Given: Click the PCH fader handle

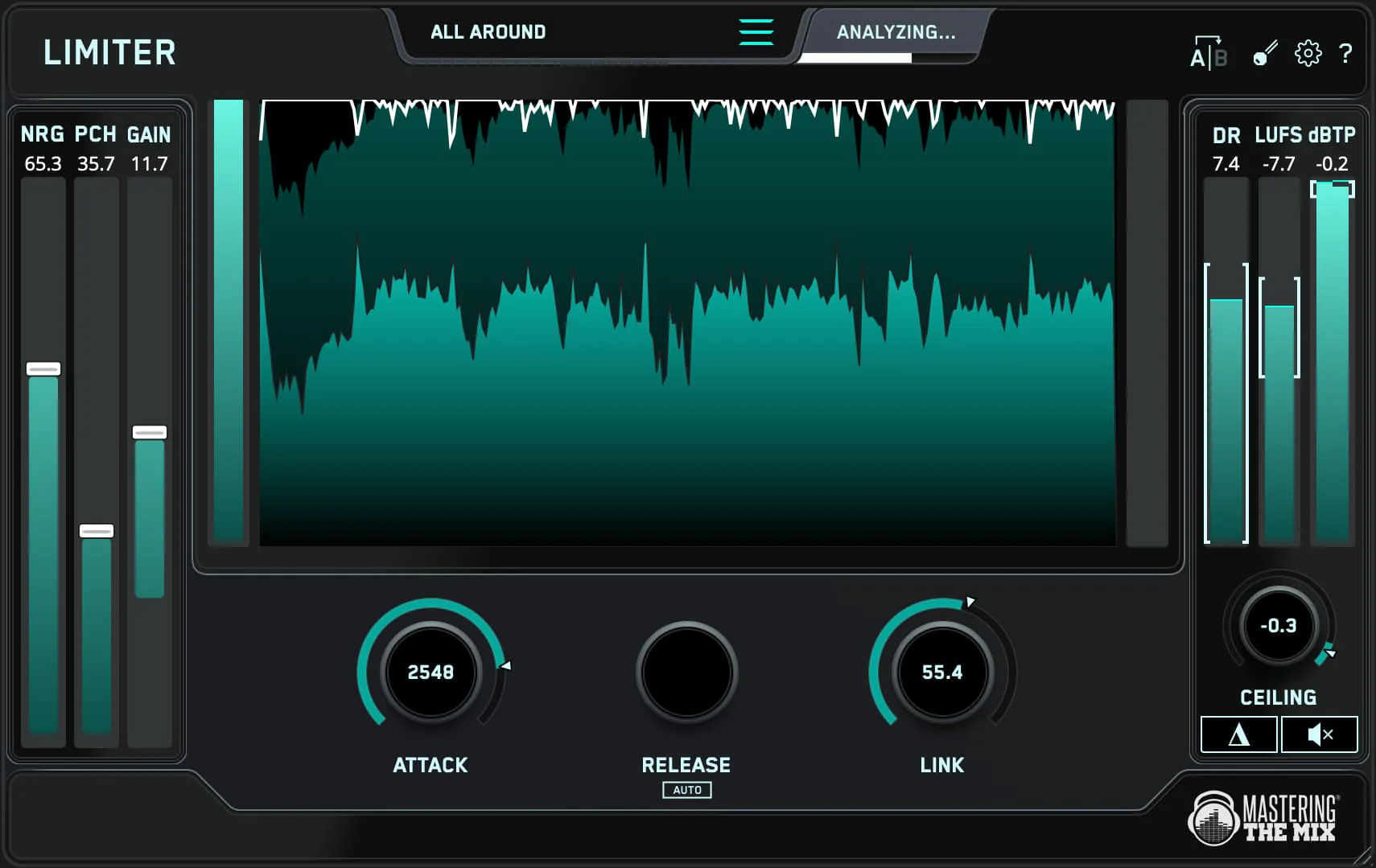Looking at the screenshot, I should [97, 531].
